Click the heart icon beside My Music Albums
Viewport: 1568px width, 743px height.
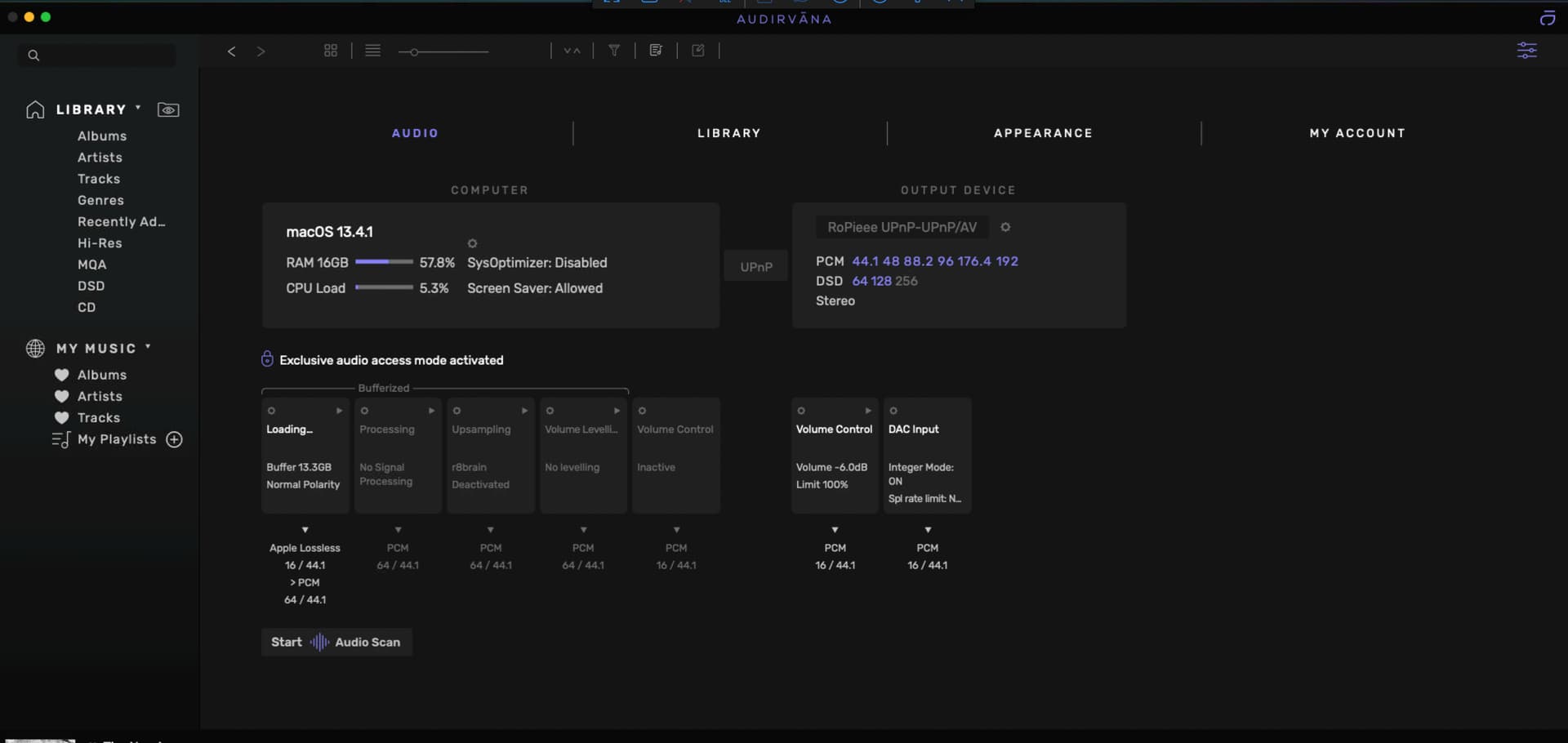(61, 375)
